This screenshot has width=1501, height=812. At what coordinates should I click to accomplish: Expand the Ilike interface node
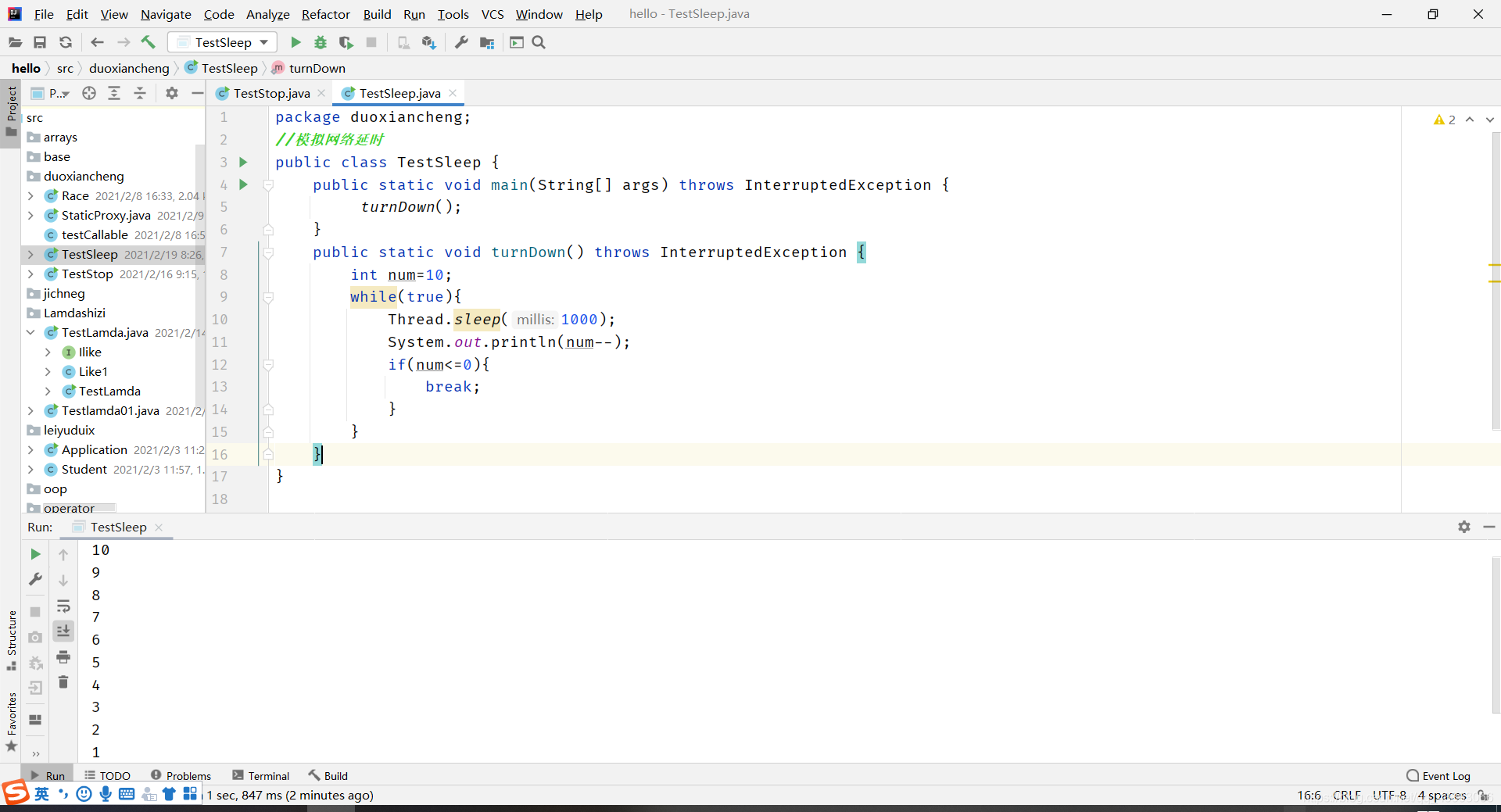[x=48, y=352]
